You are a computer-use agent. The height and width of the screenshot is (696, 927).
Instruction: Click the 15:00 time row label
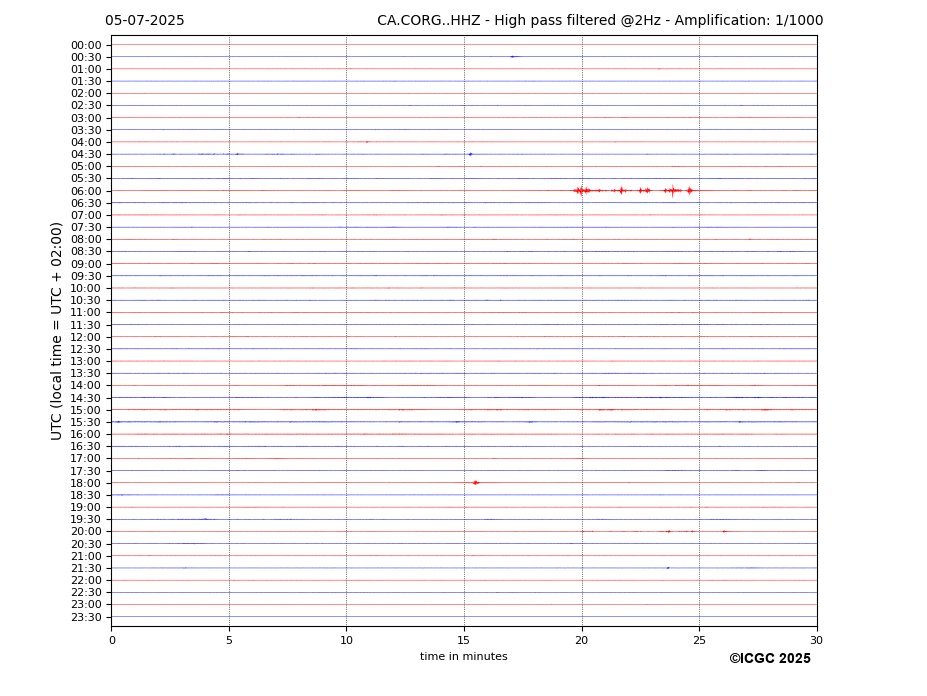[86, 410]
